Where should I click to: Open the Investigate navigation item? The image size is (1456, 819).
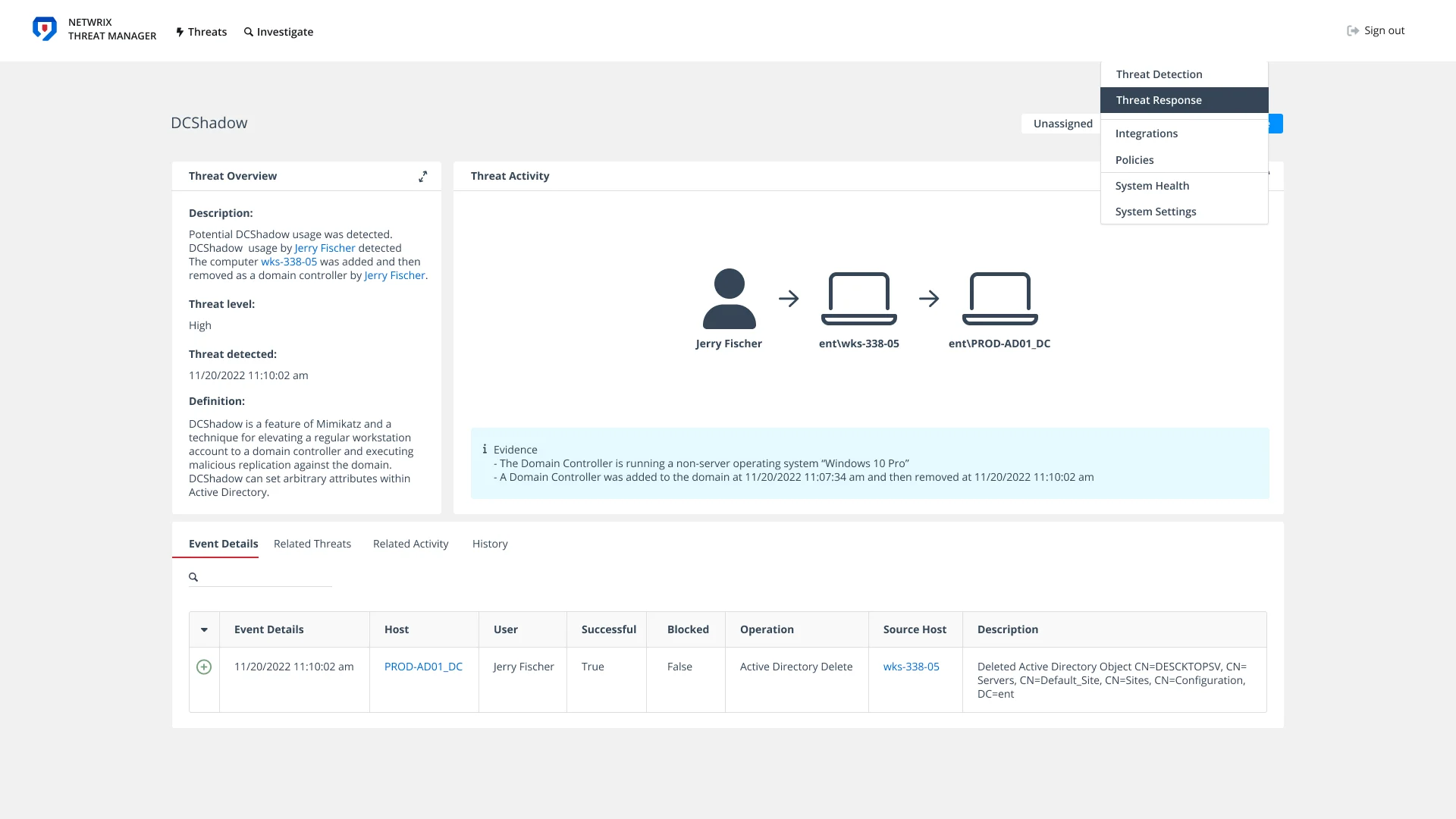pyautogui.click(x=278, y=32)
